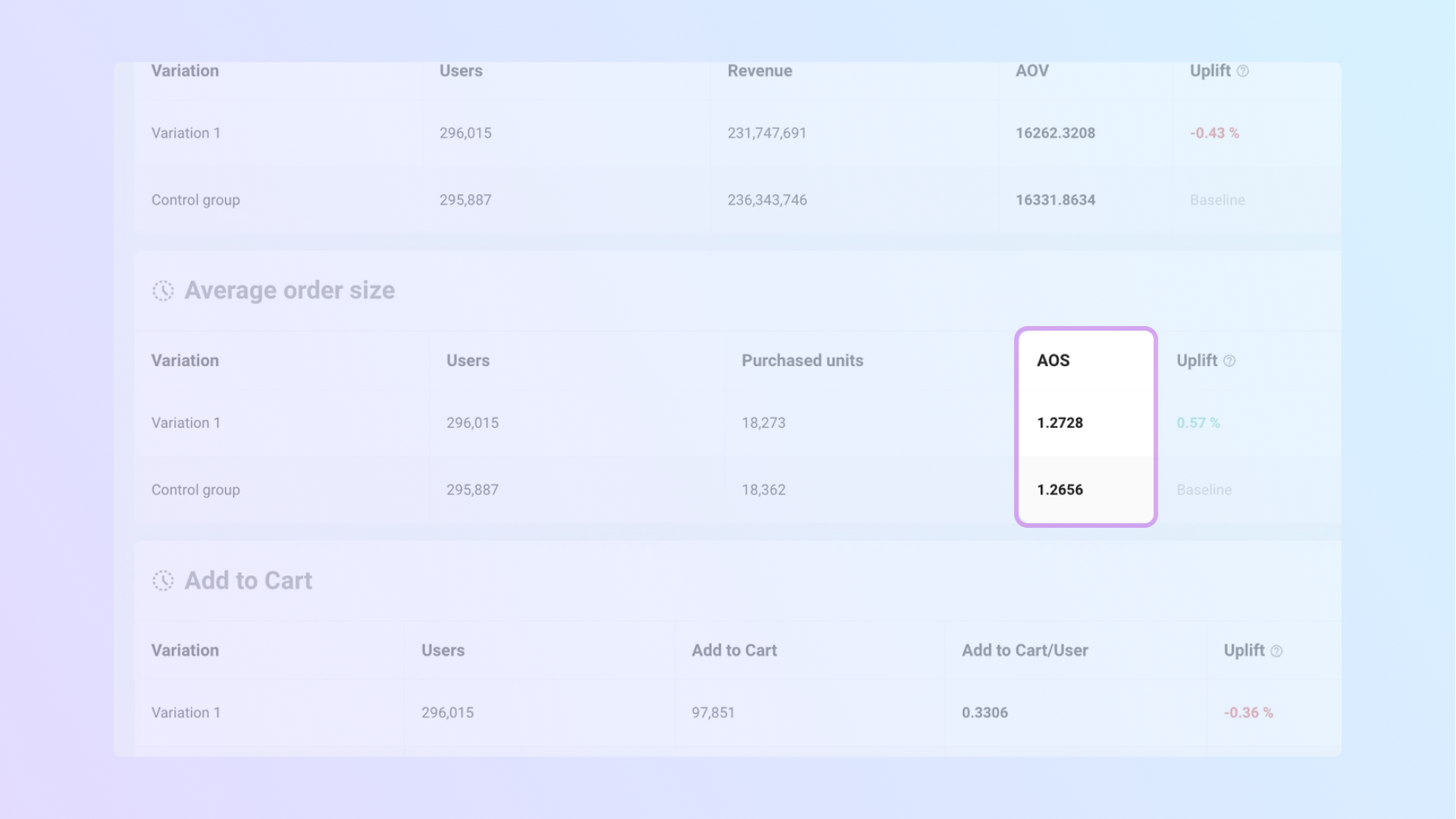
Task: Select the AOS value 1.2728
Action: pos(1060,423)
